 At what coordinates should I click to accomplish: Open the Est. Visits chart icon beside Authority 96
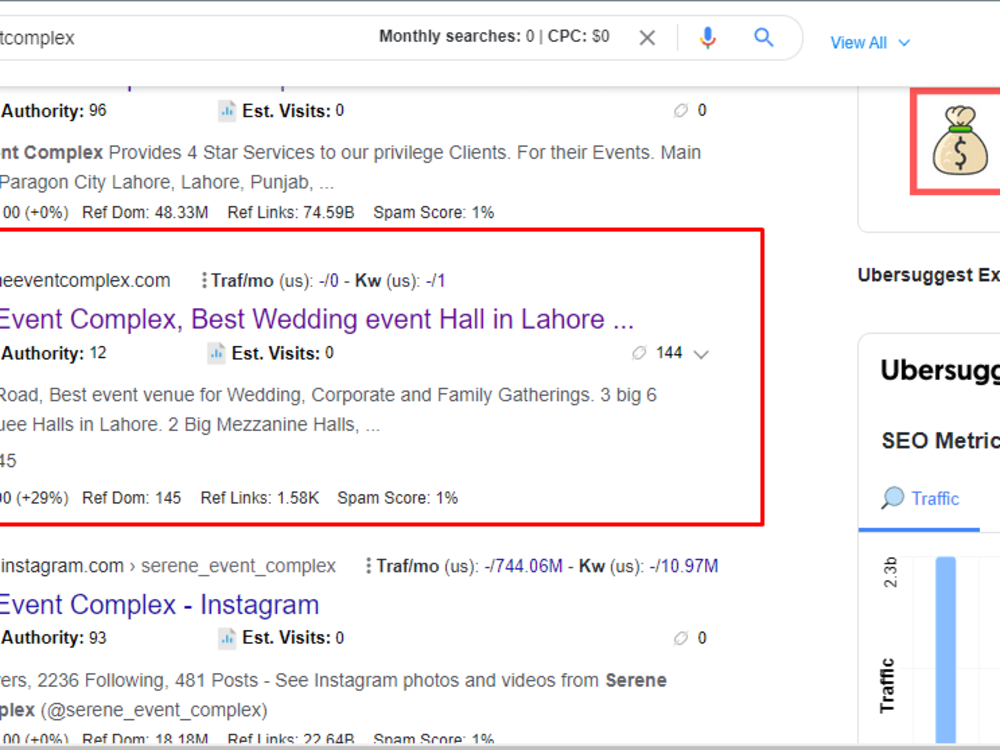coord(227,111)
